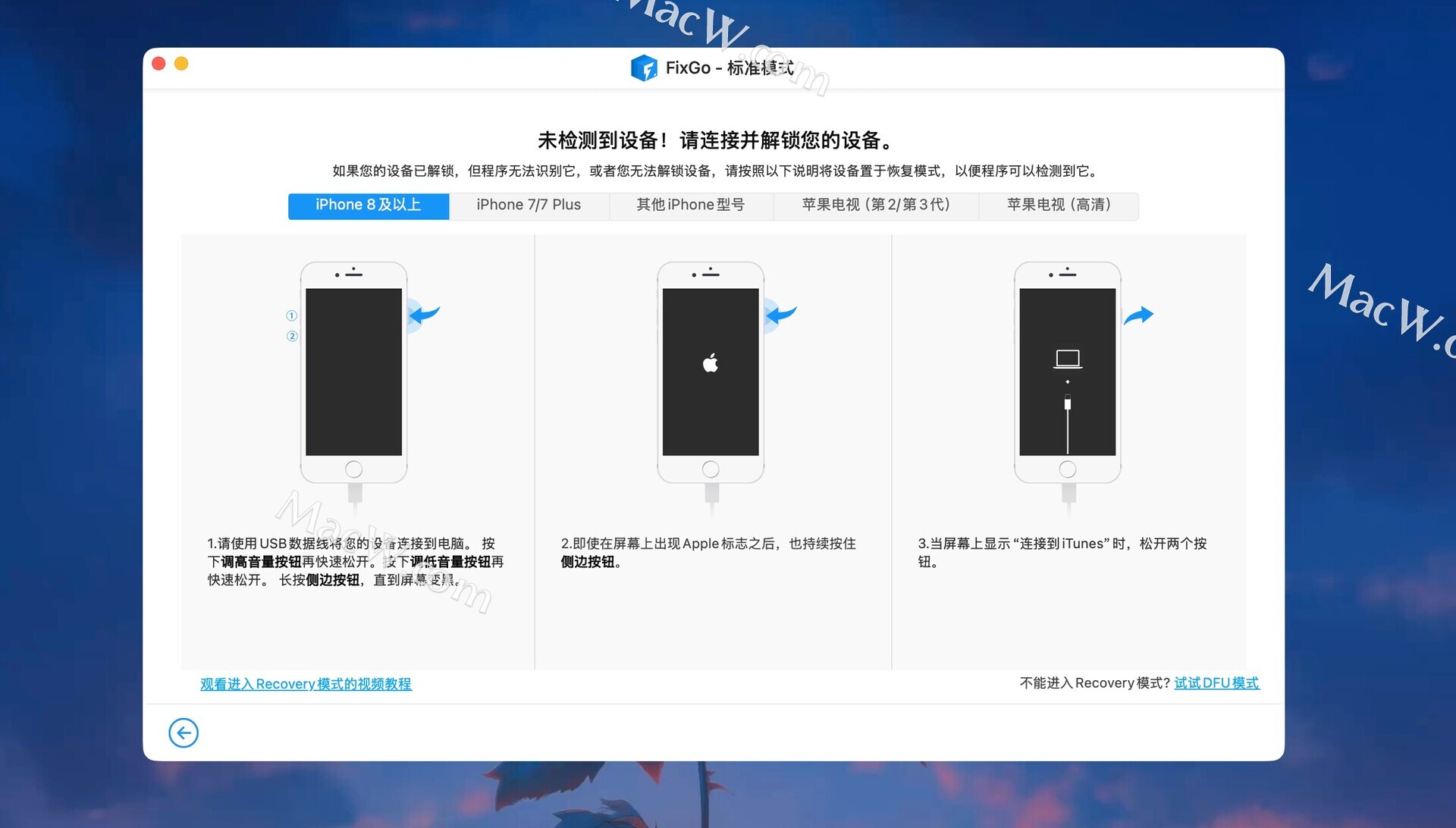Viewport: 1456px width, 828px height.
Task: Click the home button on third phone image
Action: tap(1067, 469)
